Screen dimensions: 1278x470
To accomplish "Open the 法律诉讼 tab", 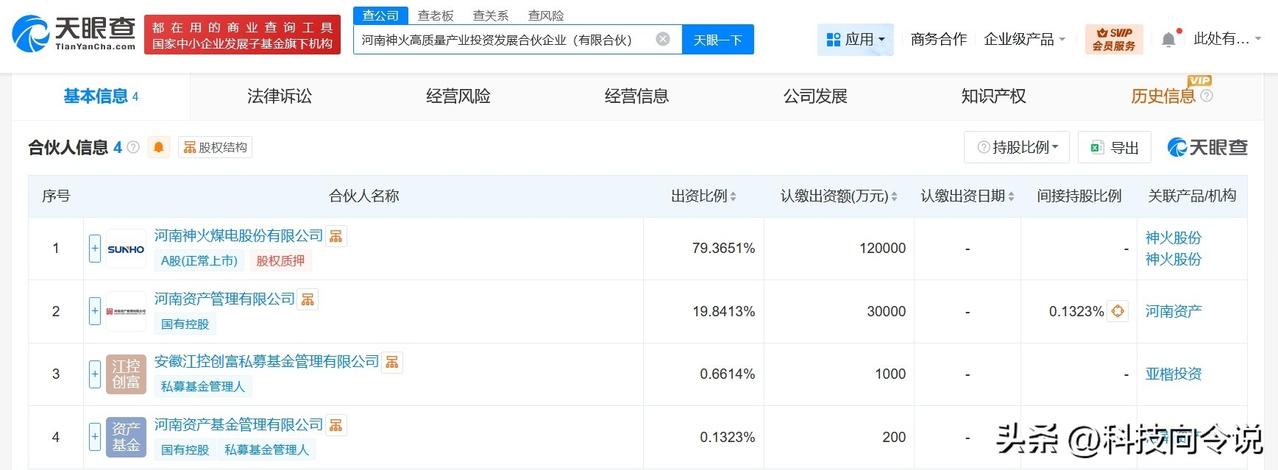I will 280,96.
